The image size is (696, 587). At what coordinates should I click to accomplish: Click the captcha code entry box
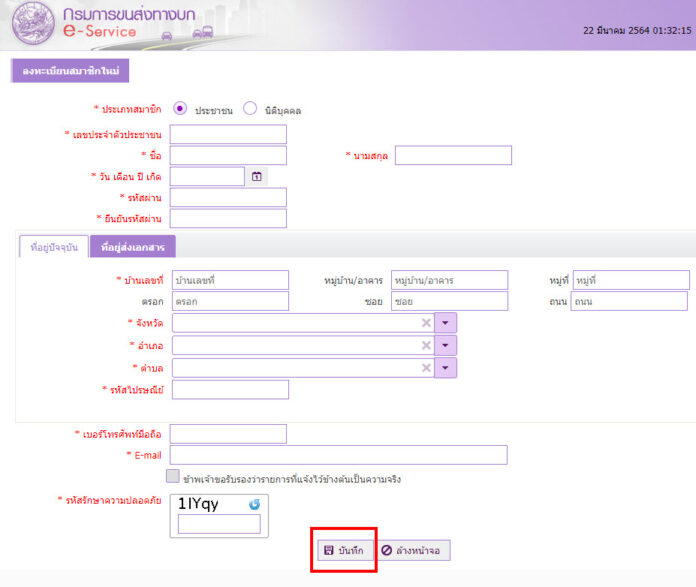pyautogui.click(x=219, y=524)
